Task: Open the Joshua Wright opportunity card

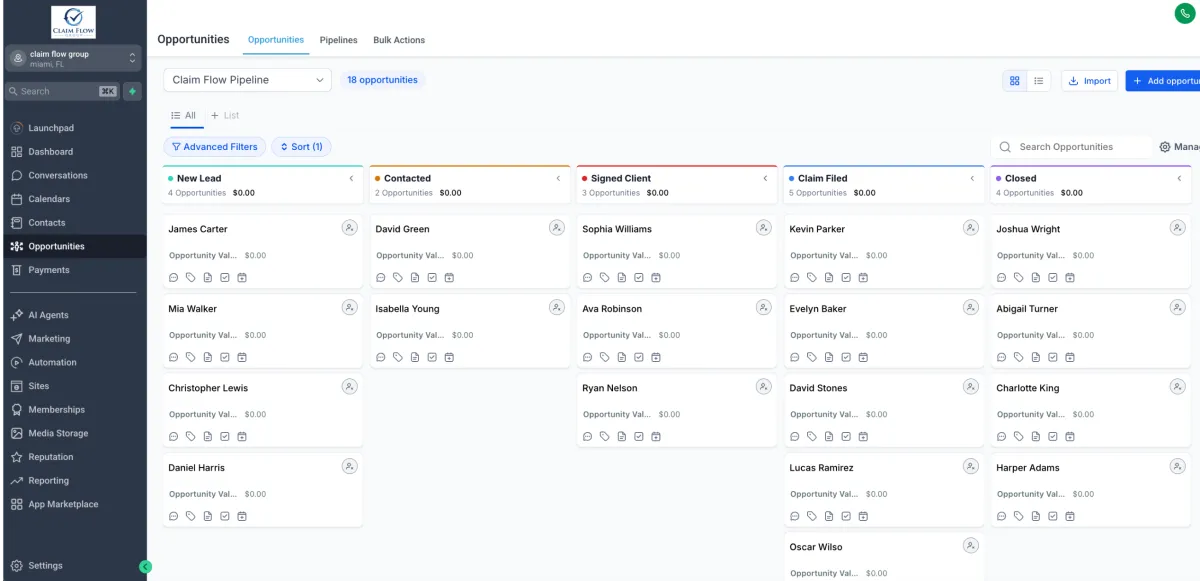Action: pyautogui.click(x=1091, y=251)
